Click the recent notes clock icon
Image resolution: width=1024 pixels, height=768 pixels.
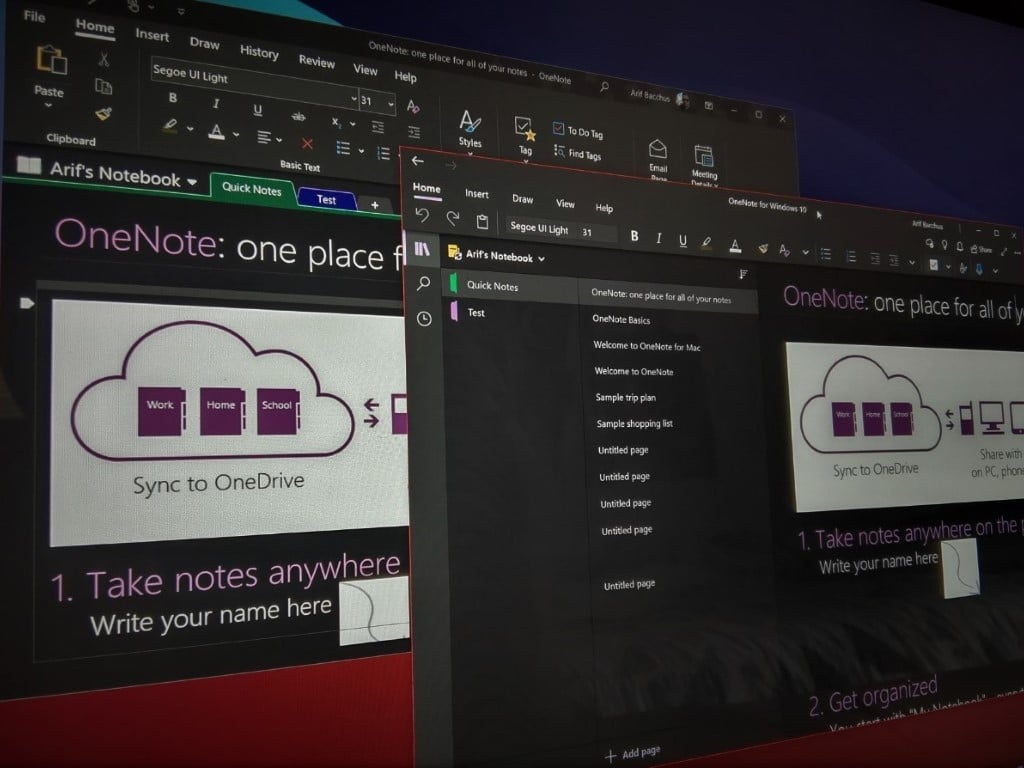pyautogui.click(x=425, y=318)
